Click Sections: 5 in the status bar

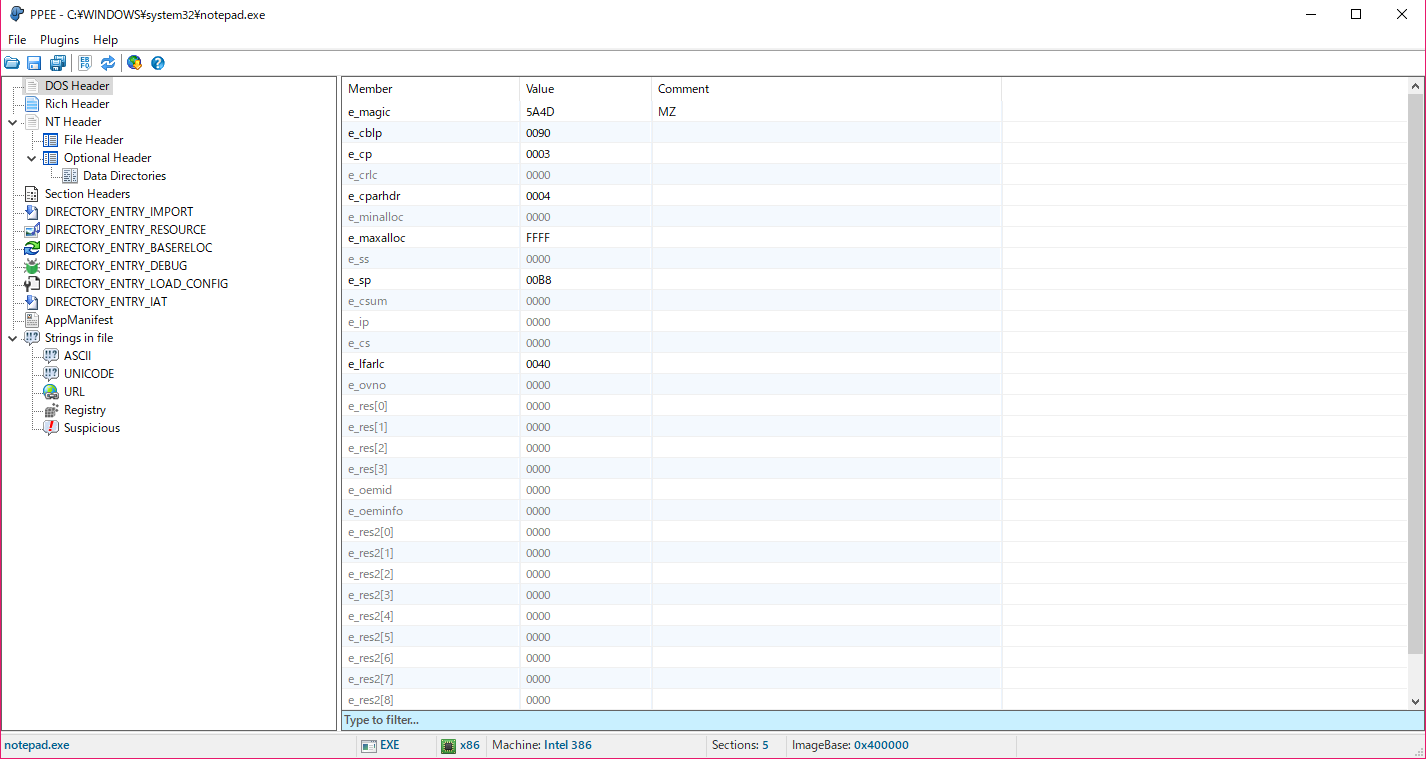pyautogui.click(x=744, y=745)
